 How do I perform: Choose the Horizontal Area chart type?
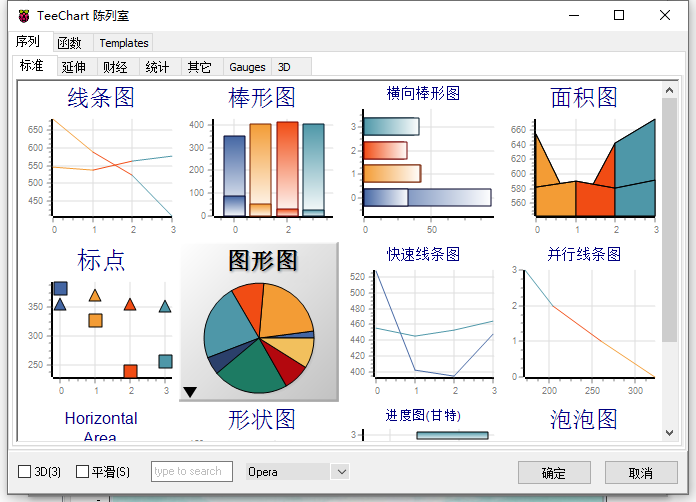(x=100, y=426)
